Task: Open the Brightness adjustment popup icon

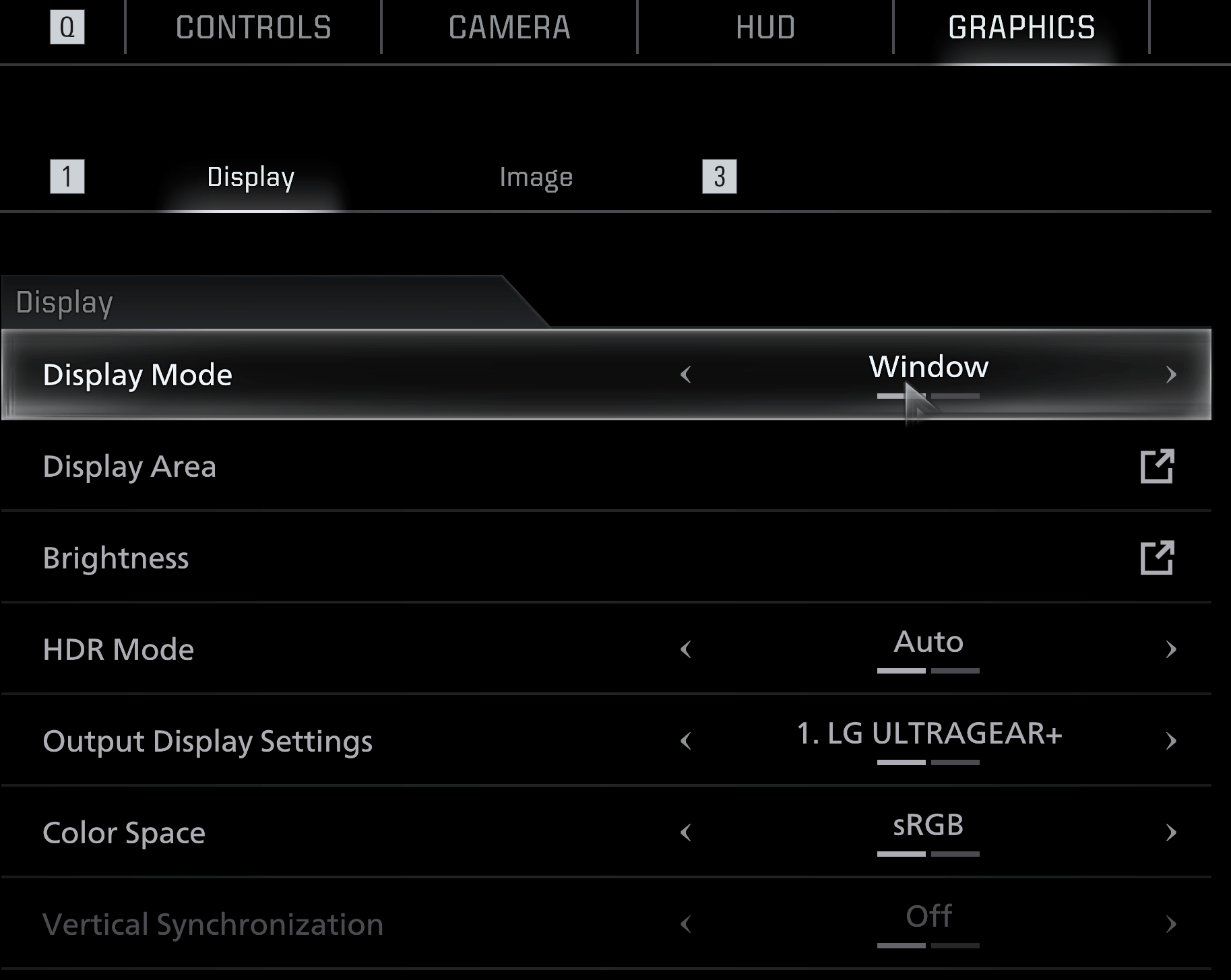Action: pos(1157,558)
